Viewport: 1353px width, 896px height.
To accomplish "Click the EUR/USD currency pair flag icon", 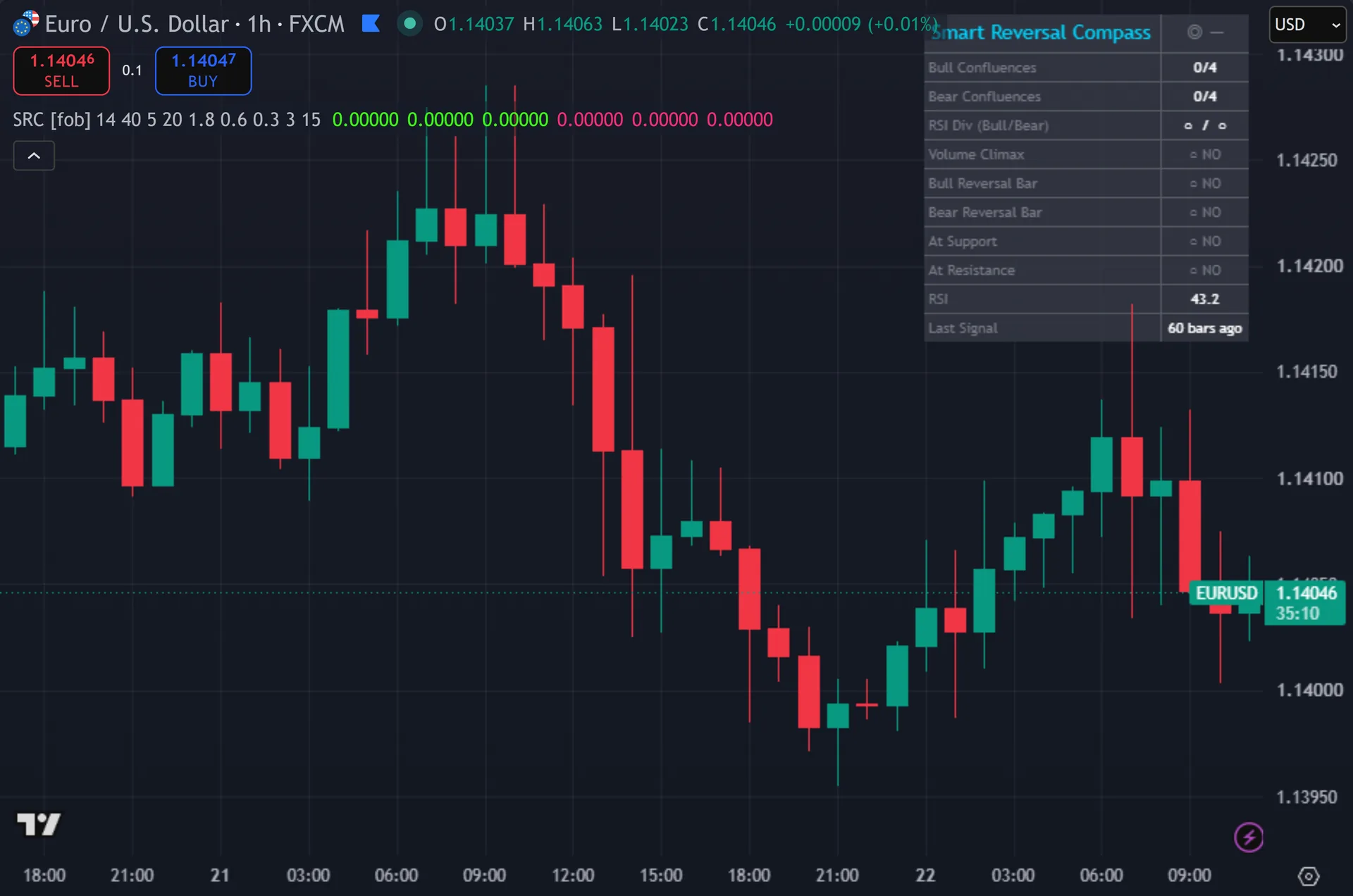I will [26, 23].
